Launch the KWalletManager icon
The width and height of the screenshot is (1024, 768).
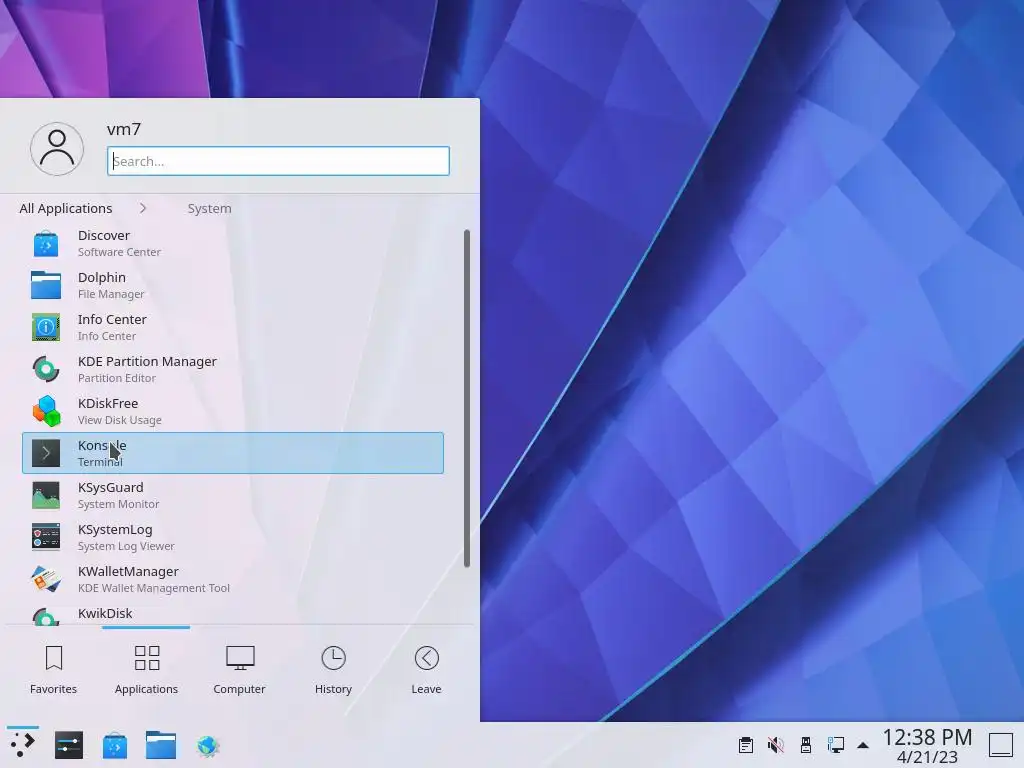point(46,579)
